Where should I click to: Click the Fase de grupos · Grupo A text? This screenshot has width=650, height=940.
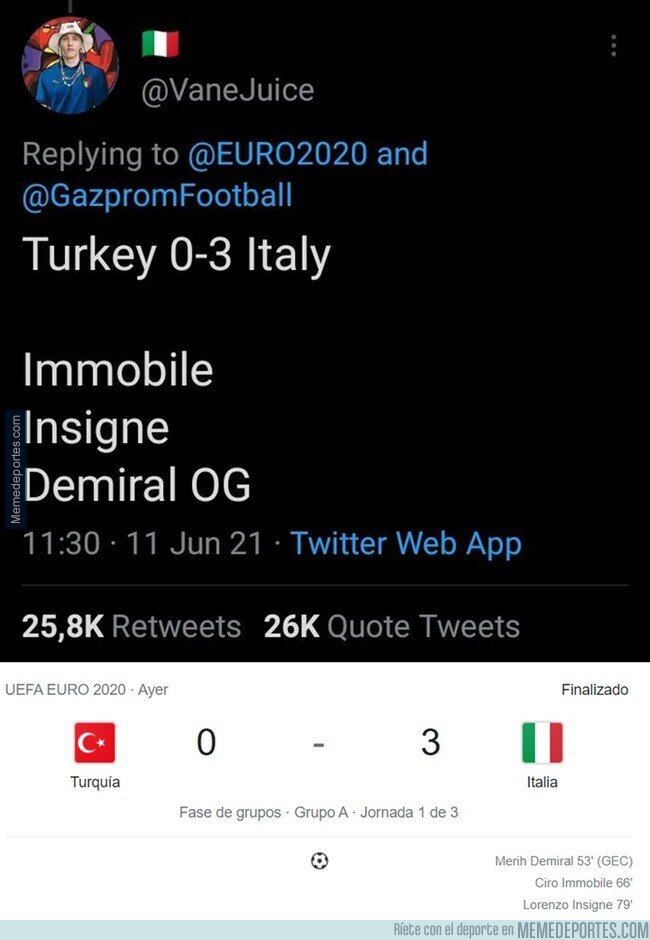pos(263,812)
